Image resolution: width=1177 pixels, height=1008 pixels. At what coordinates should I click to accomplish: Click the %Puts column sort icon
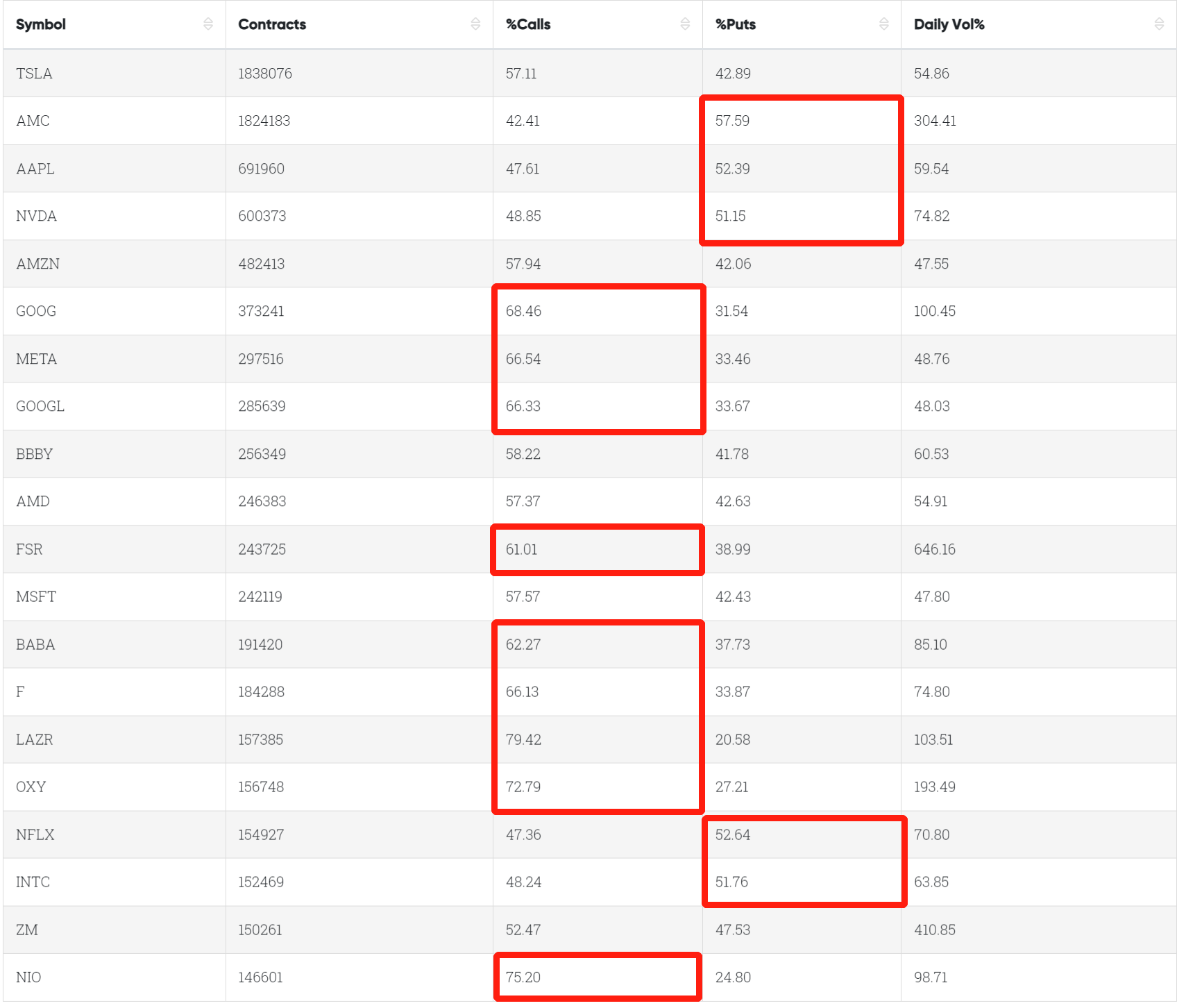point(883,24)
